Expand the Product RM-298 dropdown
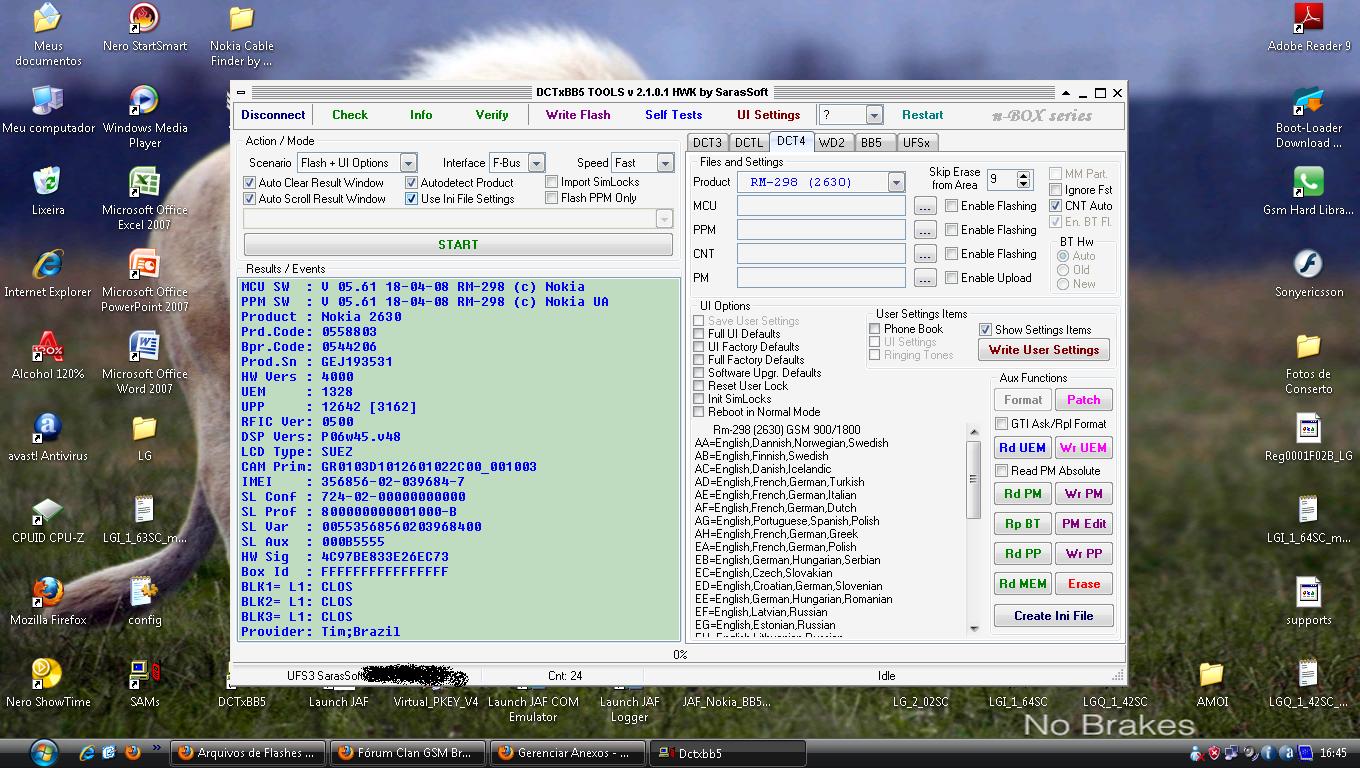The image size is (1360, 768). tap(896, 182)
